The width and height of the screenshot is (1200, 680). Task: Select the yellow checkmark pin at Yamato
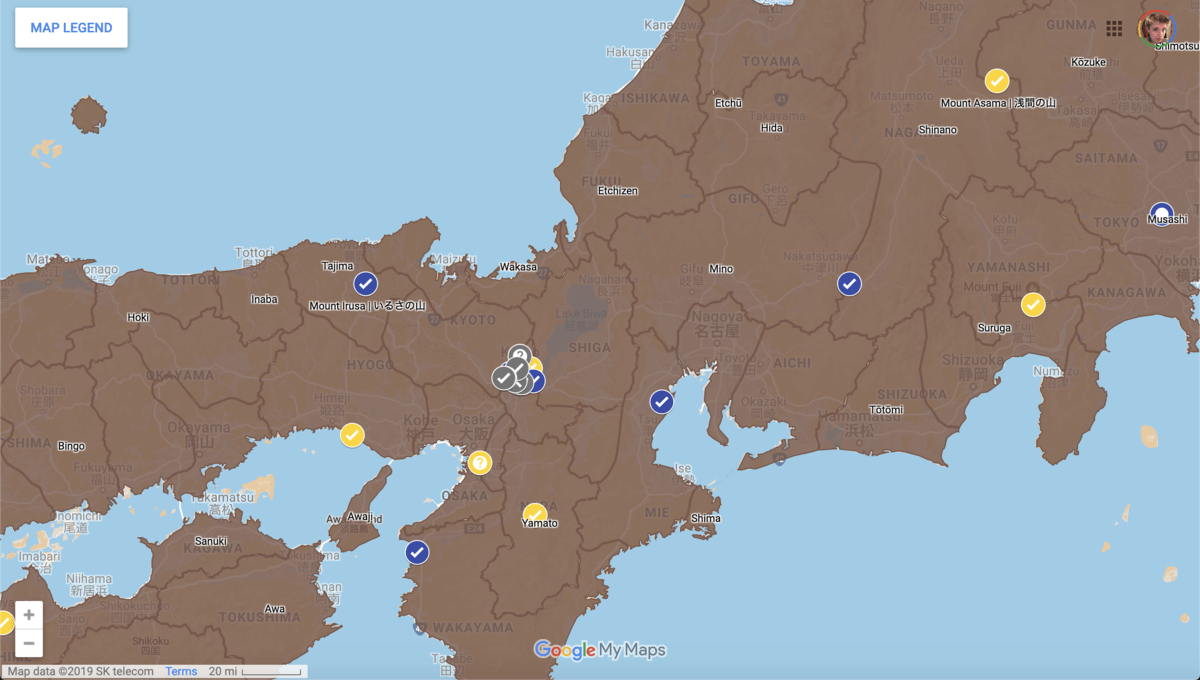[535, 514]
